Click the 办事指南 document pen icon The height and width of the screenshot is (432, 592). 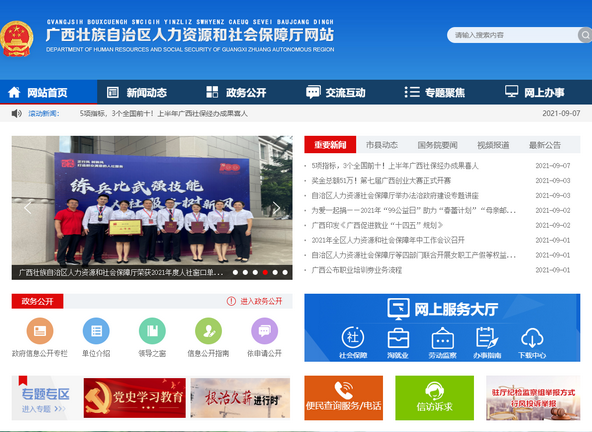point(487,338)
